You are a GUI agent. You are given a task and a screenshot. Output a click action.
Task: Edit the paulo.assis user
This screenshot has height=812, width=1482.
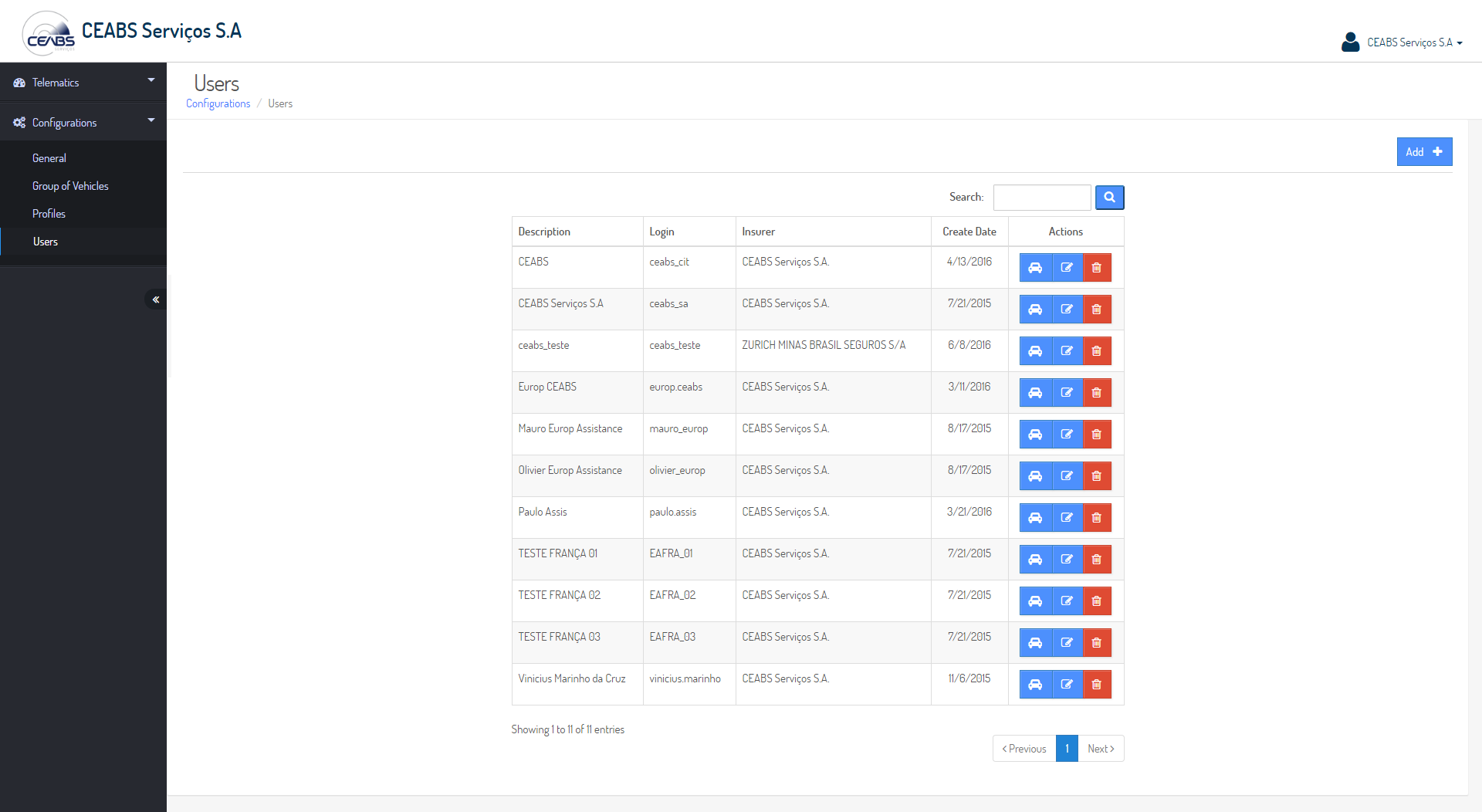click(x=1067, y=518)
